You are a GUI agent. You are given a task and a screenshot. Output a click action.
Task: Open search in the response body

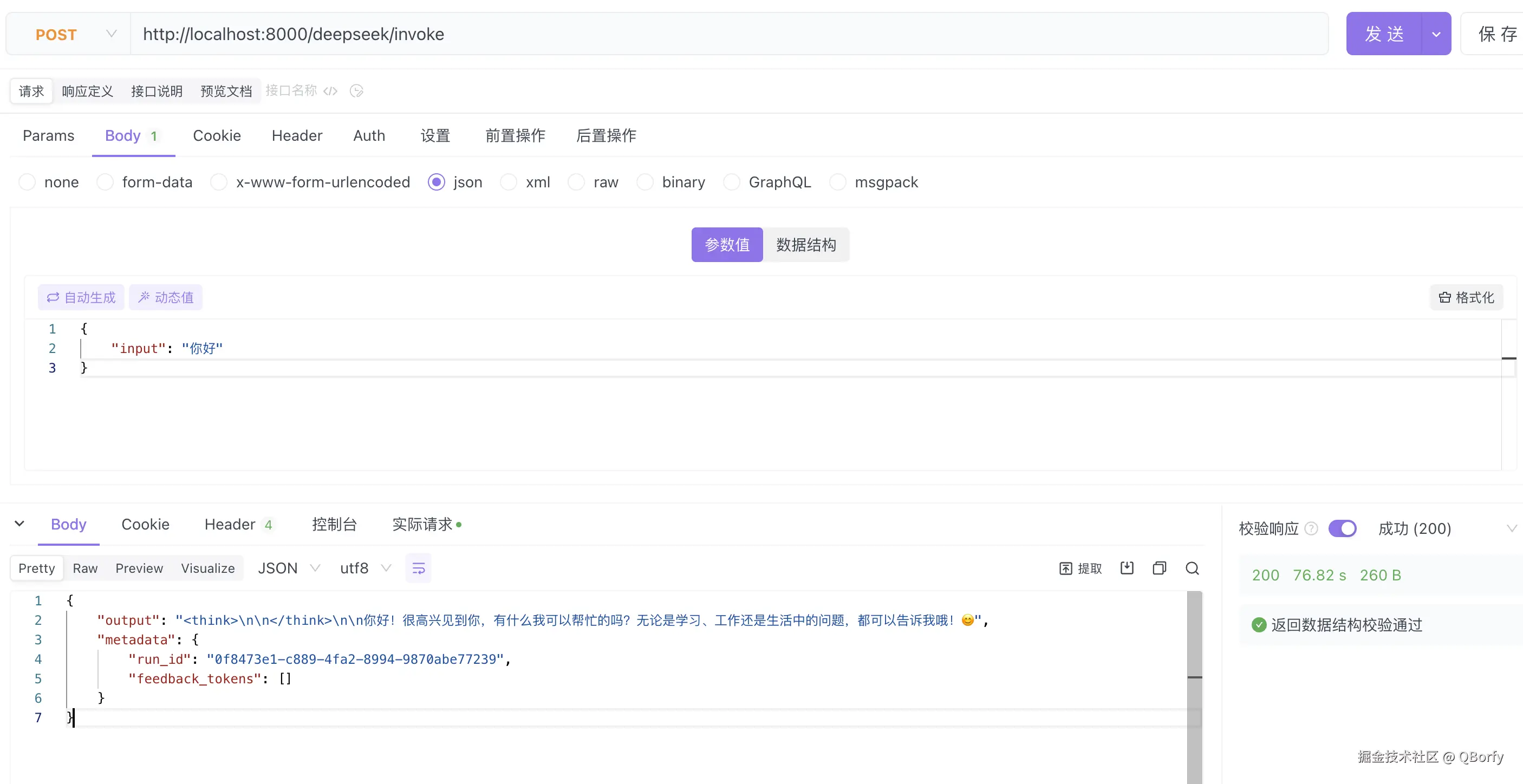(1192, 568)
